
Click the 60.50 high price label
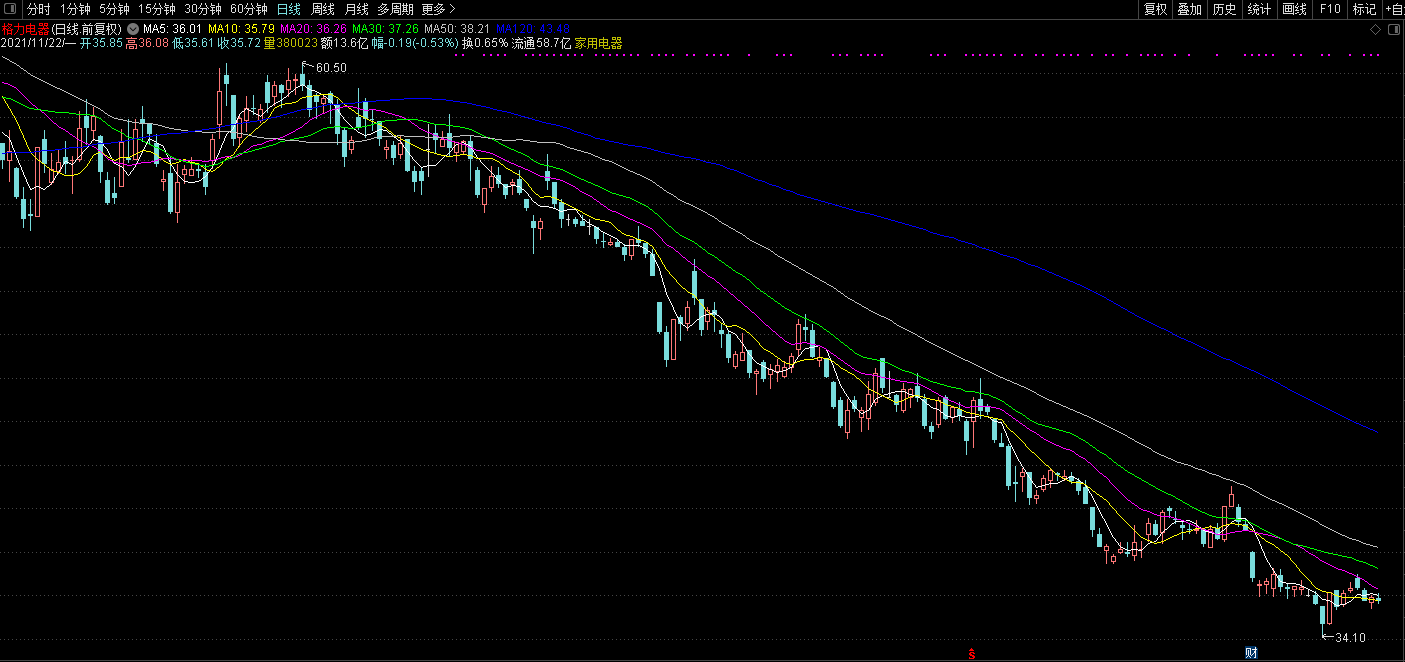[331, 67]
